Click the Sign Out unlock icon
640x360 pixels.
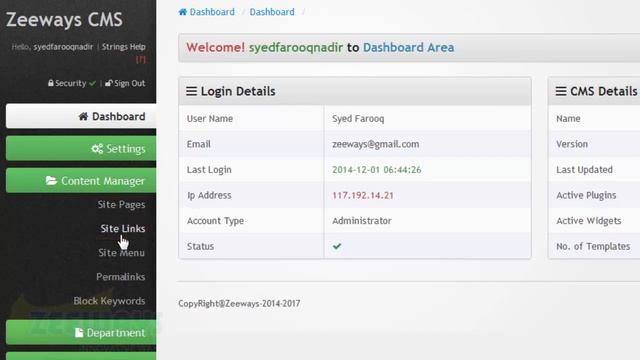coord(109,83)
